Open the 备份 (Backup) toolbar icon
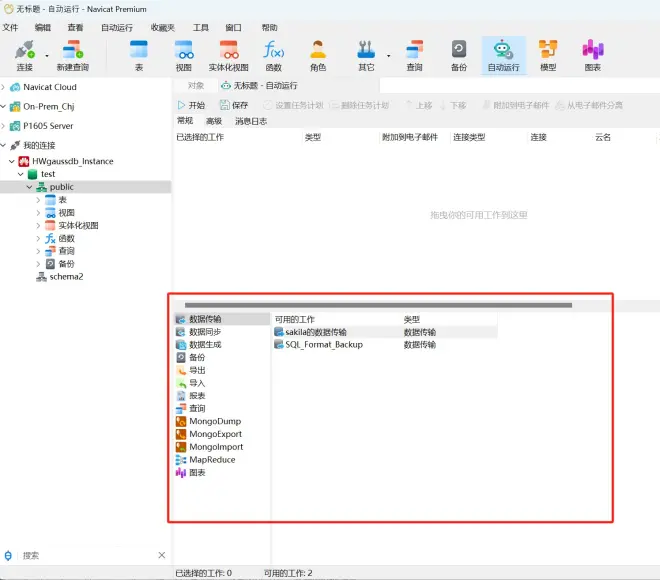 [x=459, y=55]
